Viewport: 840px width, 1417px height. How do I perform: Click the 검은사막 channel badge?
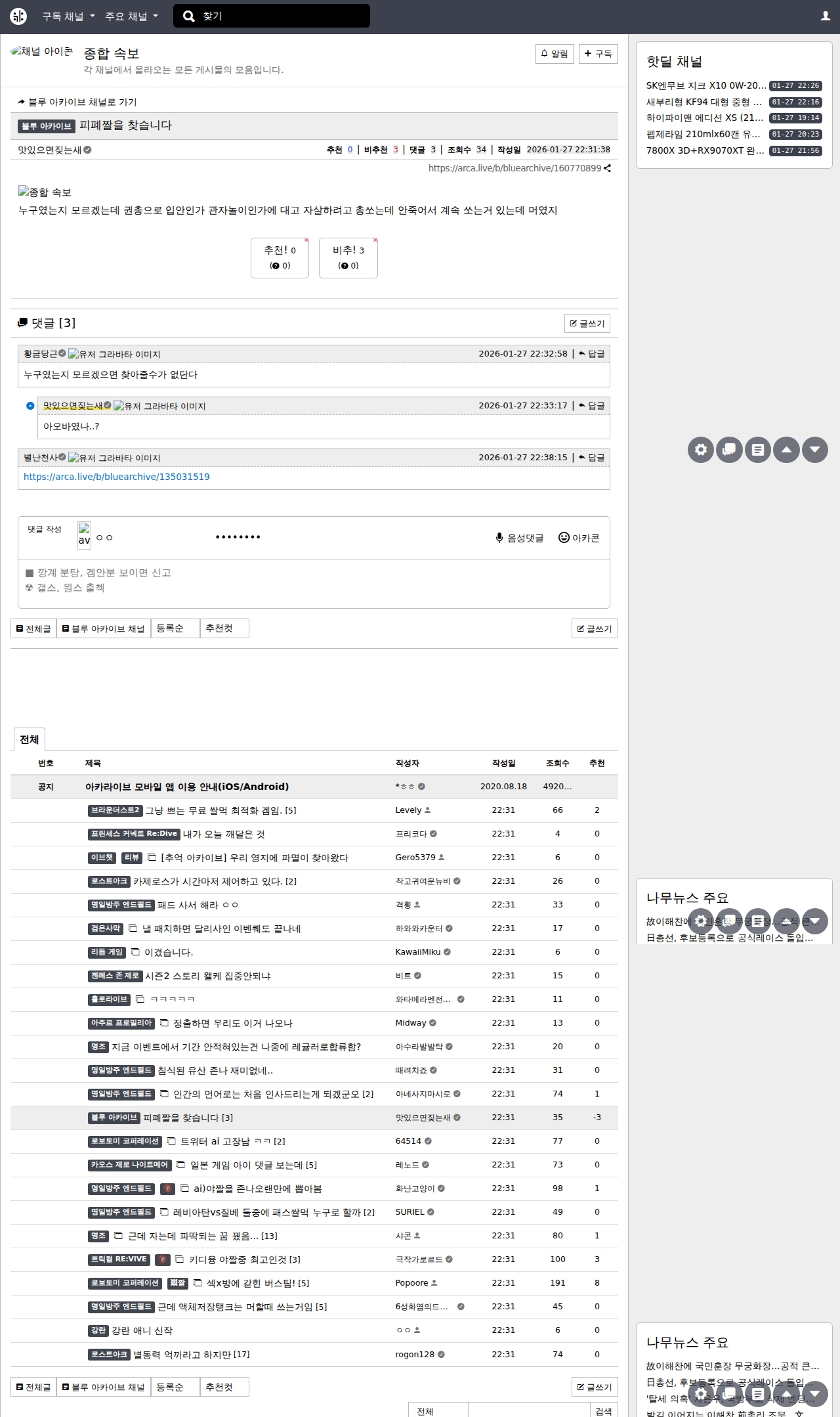[x=106, y=928]
